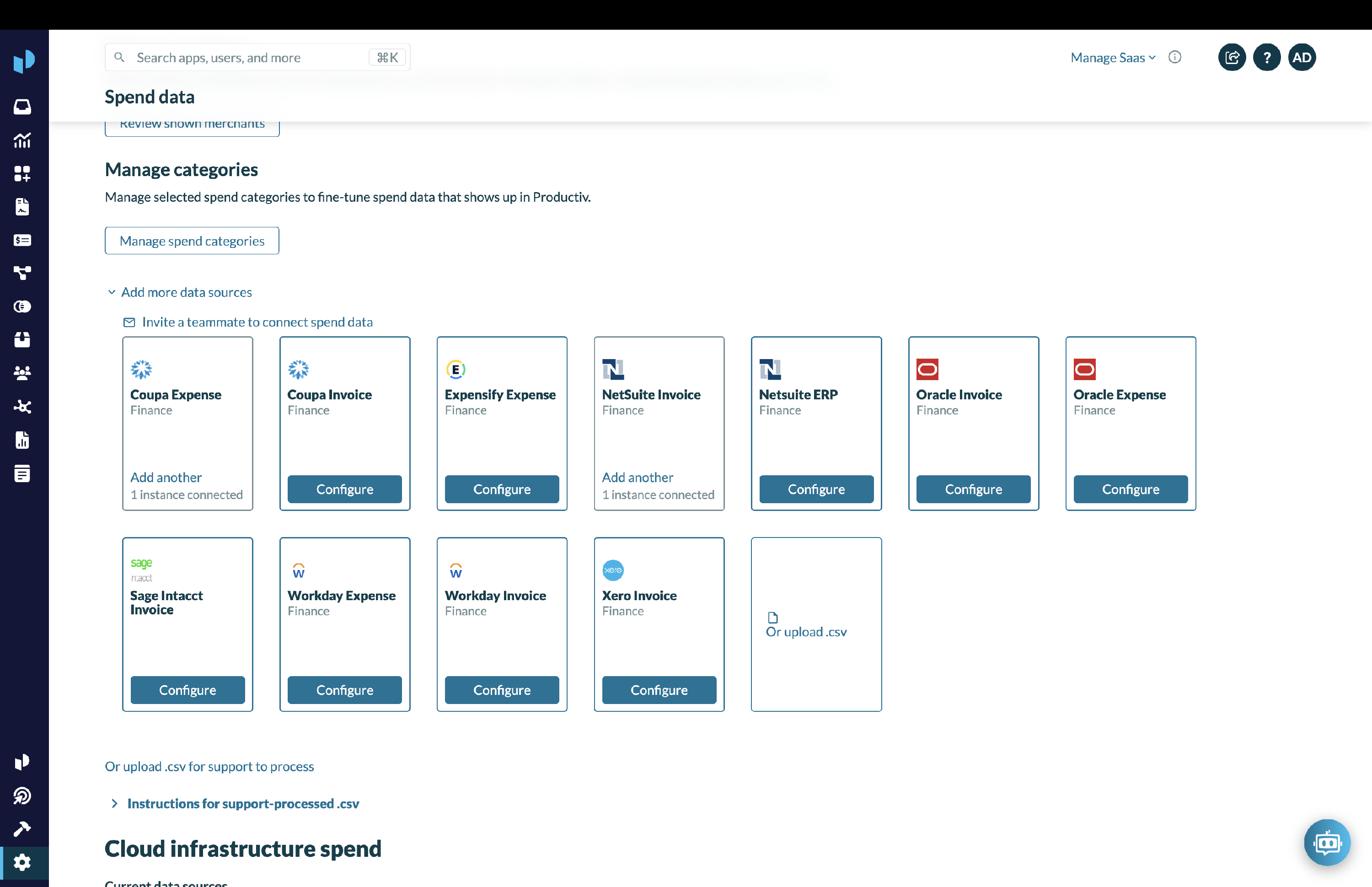This screenshot has height=887, width=1372.
Task: Click Manage spend categories button
Action: pos(192,241)
